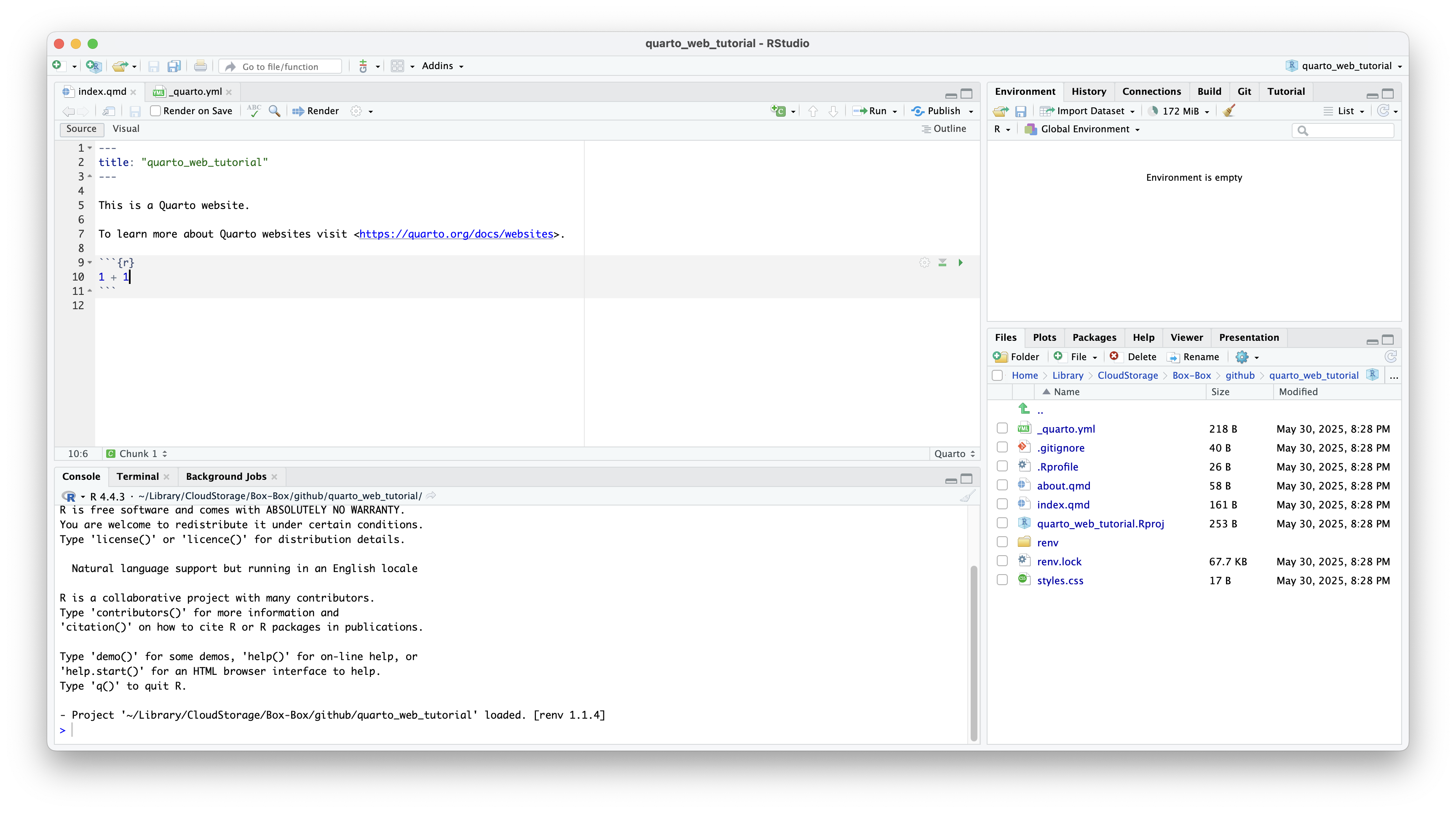
Task: Click the Find/Replace magnifier icon
Action: click(274, 111)
